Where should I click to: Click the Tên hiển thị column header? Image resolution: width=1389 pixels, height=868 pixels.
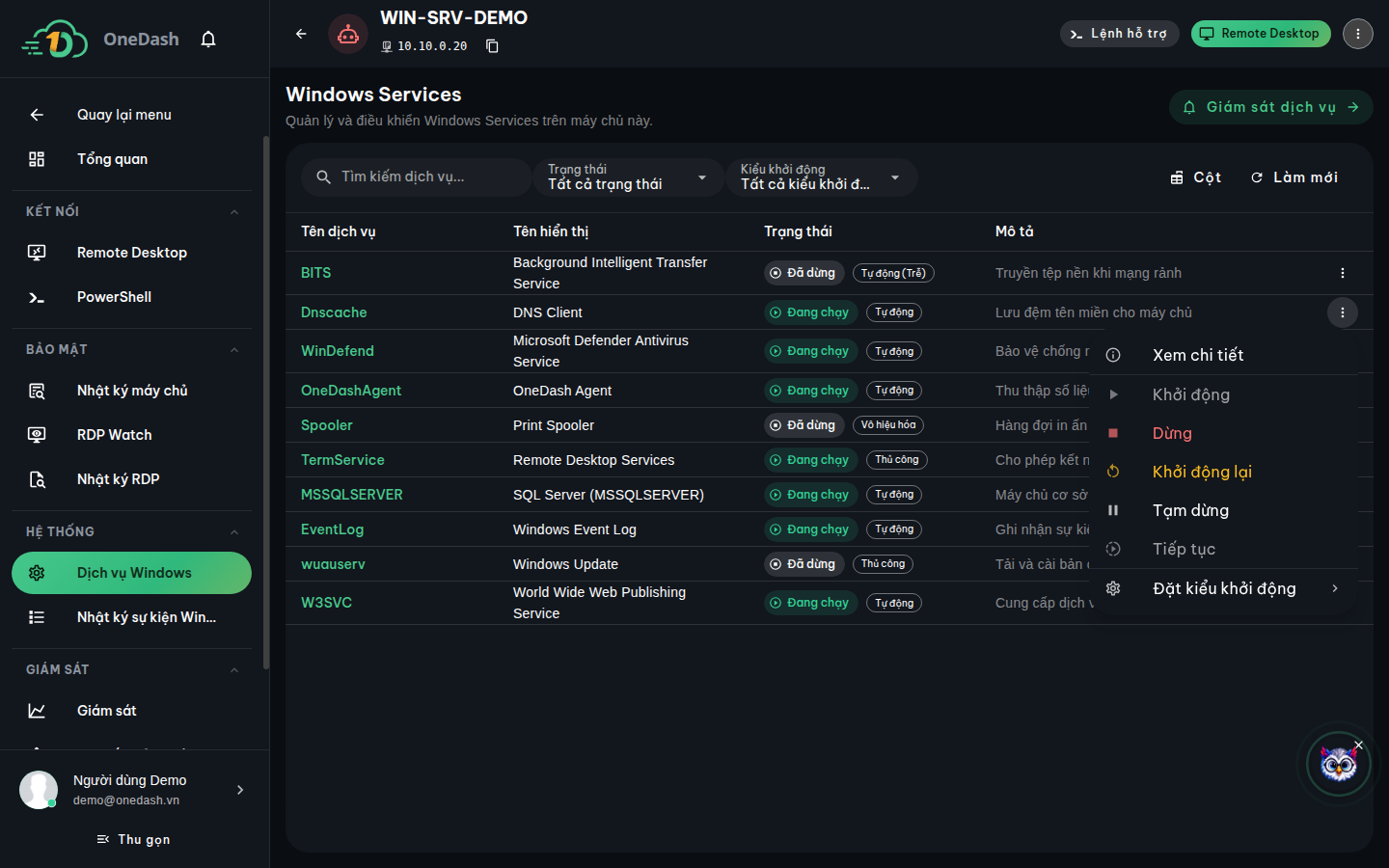click(x=551, y=231)
